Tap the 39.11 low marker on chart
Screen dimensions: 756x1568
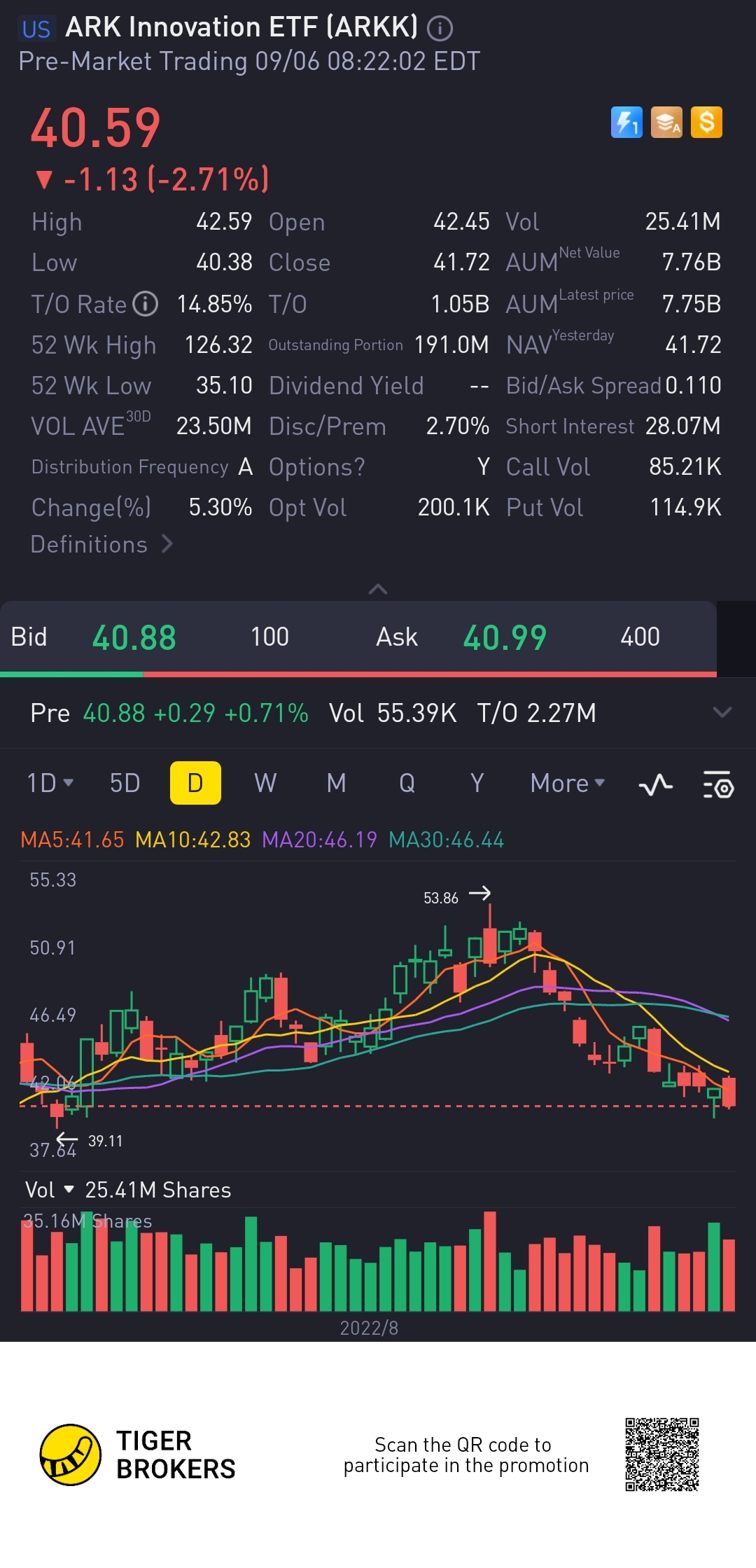click(x=106, y=1141)
